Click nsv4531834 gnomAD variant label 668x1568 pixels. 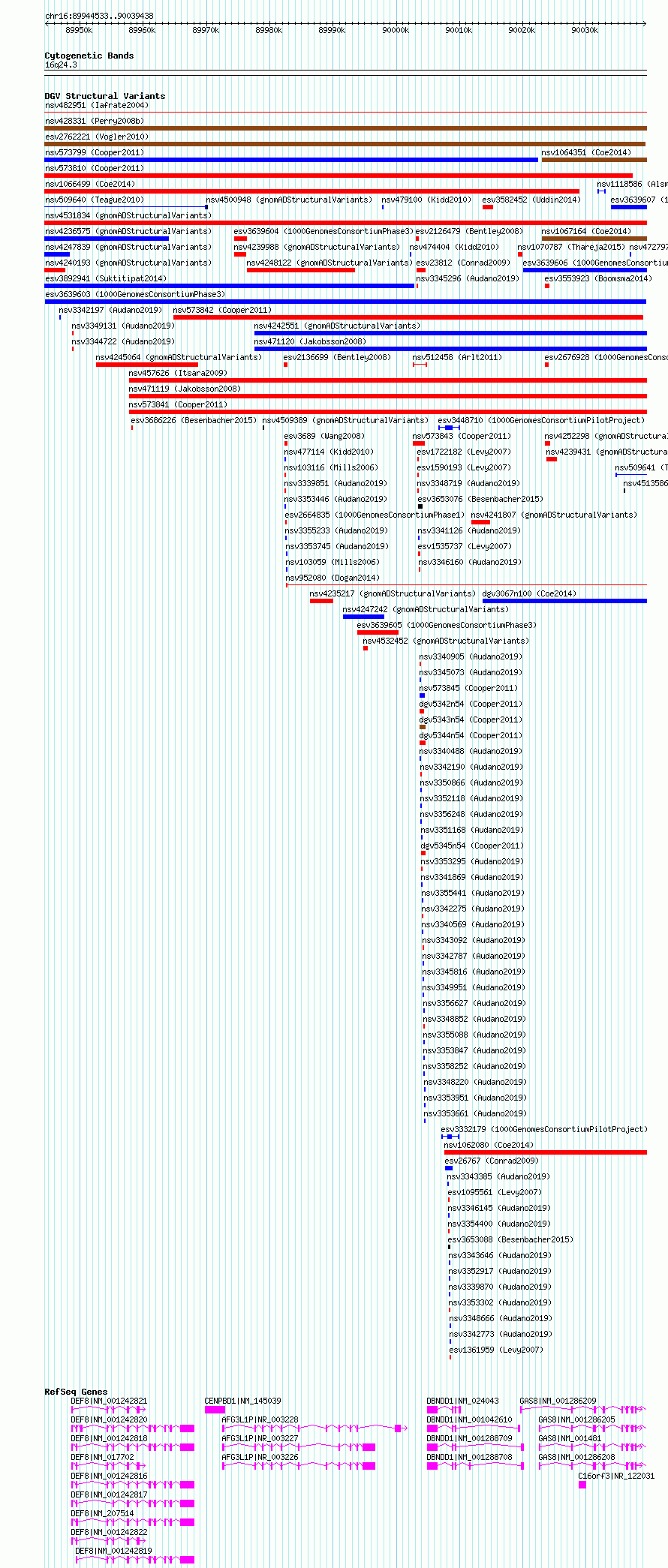(128, 215)
